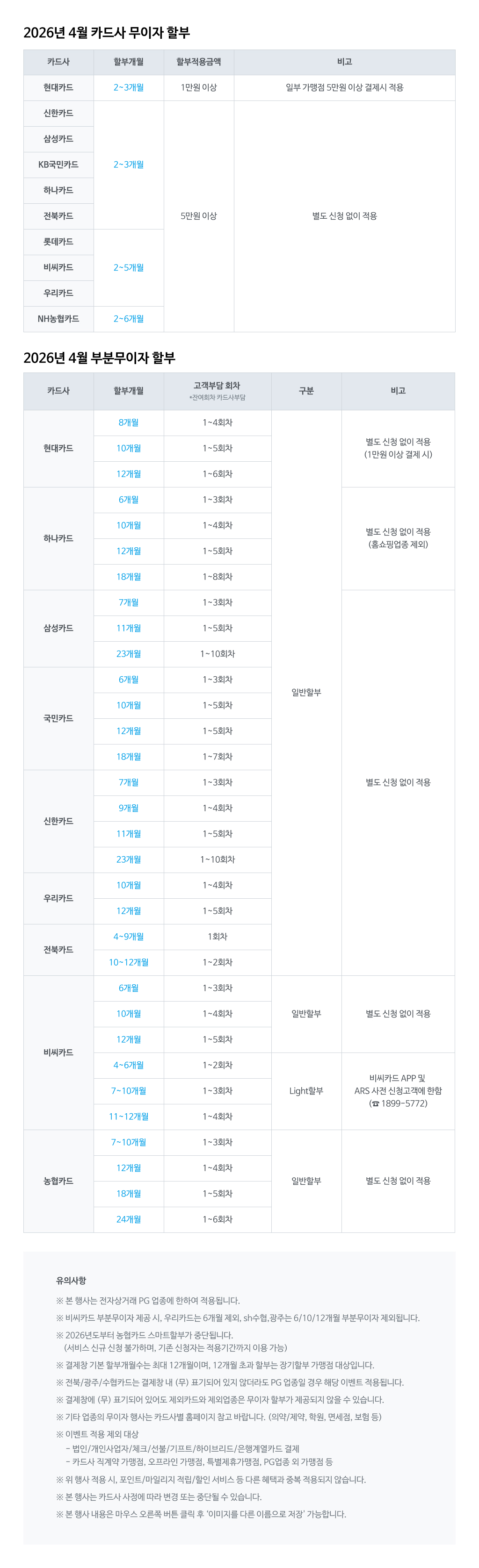This screenshot has width=479, height=1568.
Task: Click the 2~6개월 link for NH농협카드
Action: pos(129,318)
